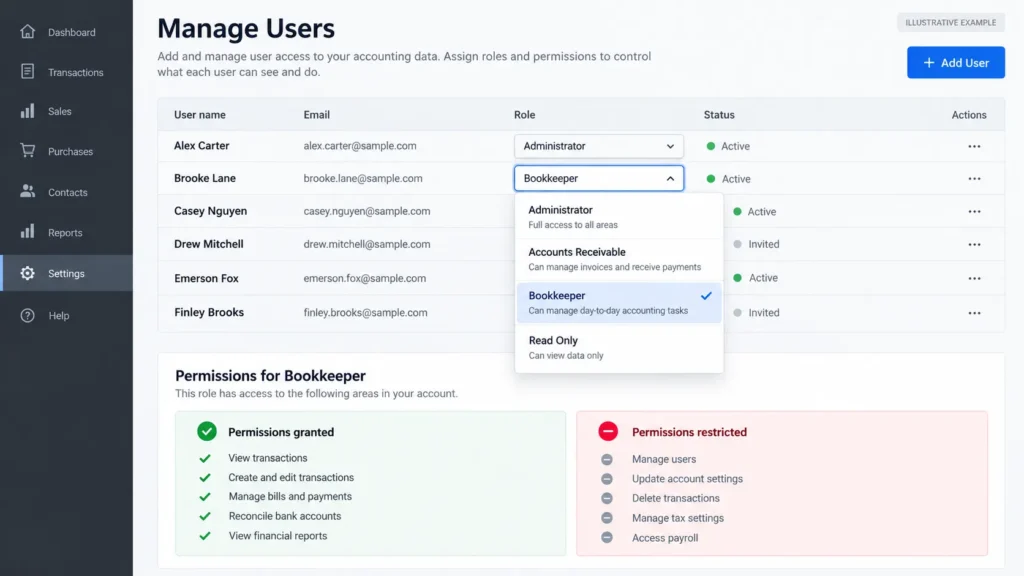
Task: Choose Bookkeeper role from dropdown list
Action: click(x=618, y=302)
